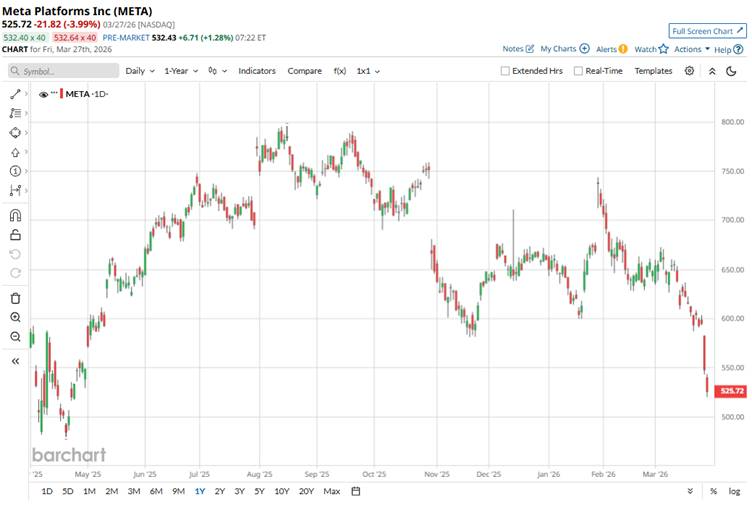Toggle META series visibility eye
Screen dimensions: 752x505
click(x=44, y=94)
